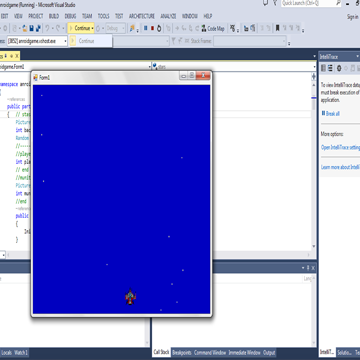The width and height of the screenshot is (360, 360).
Task: Click the code editor vertical scrollbar
Action: (x=314, y=163)
